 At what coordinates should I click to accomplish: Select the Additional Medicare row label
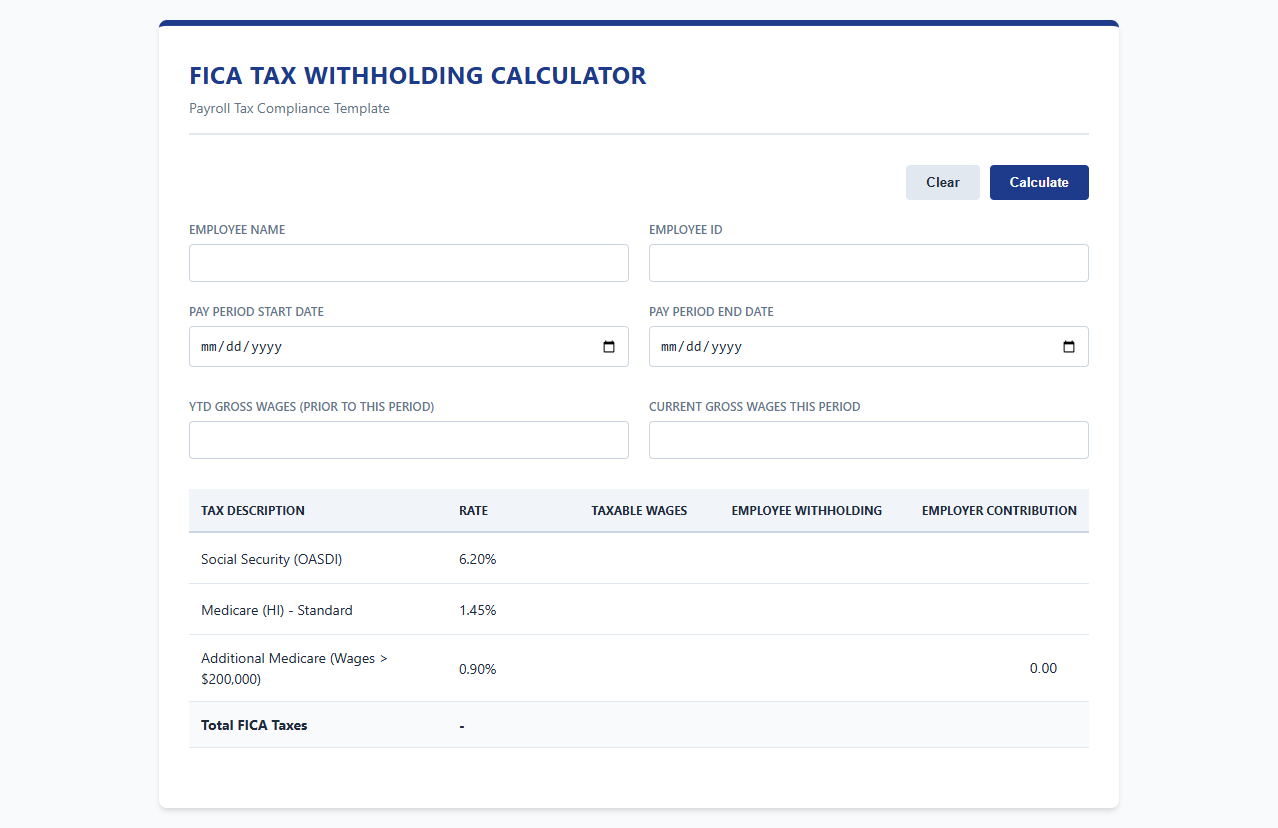click(x=294, y=668)
